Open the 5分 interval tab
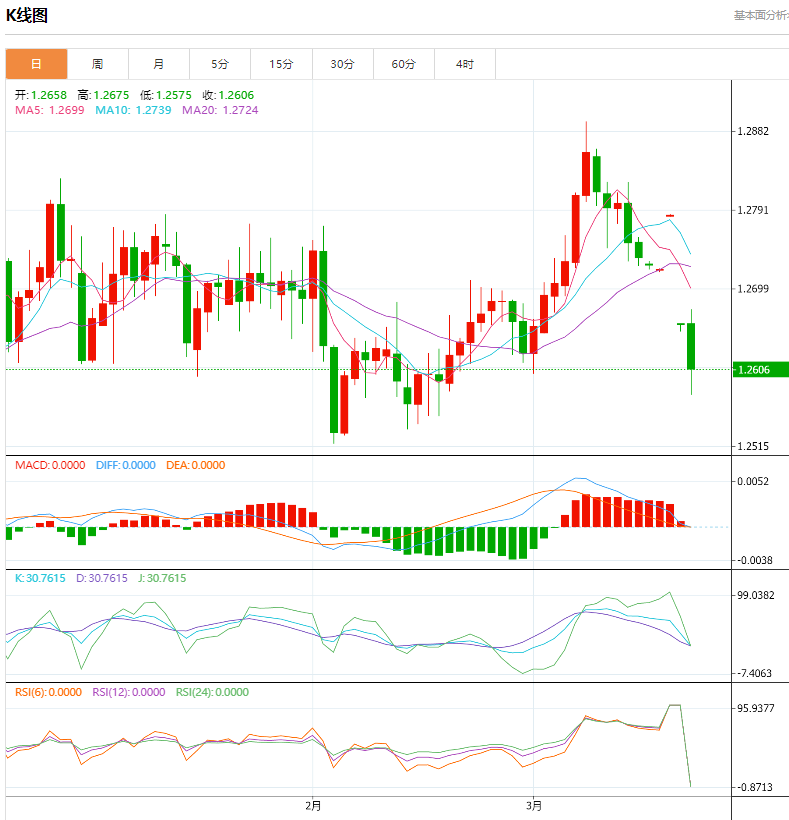This screenshot has height=820, width=789. point(220,64)
